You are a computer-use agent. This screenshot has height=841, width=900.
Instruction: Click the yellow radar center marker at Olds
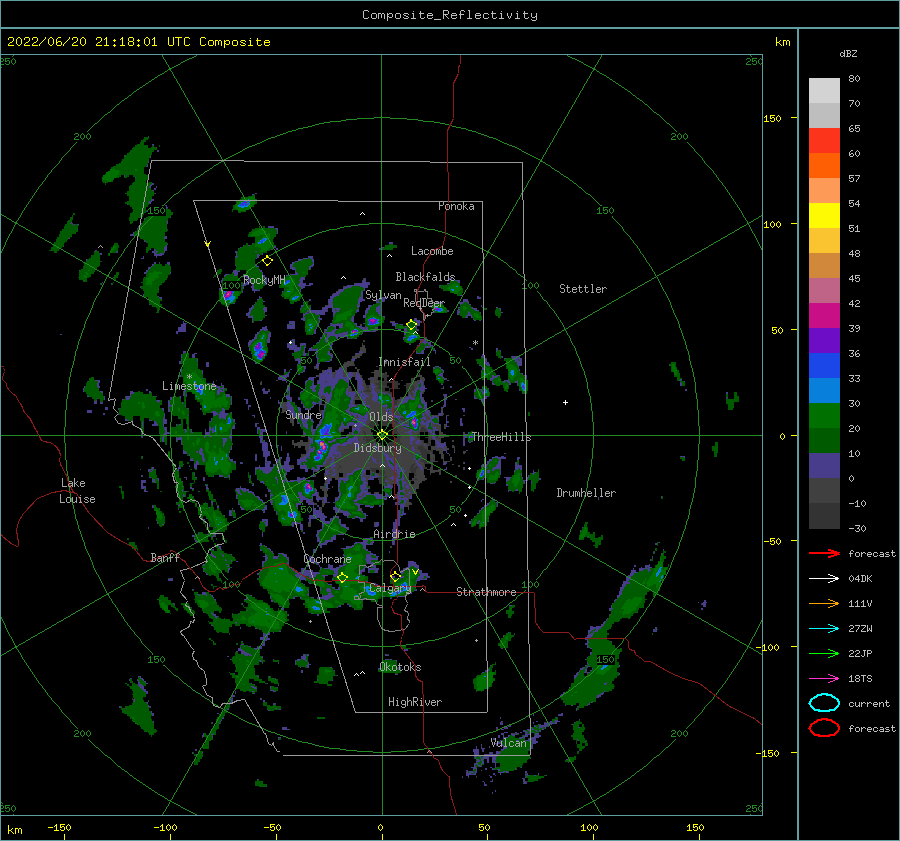382,435
